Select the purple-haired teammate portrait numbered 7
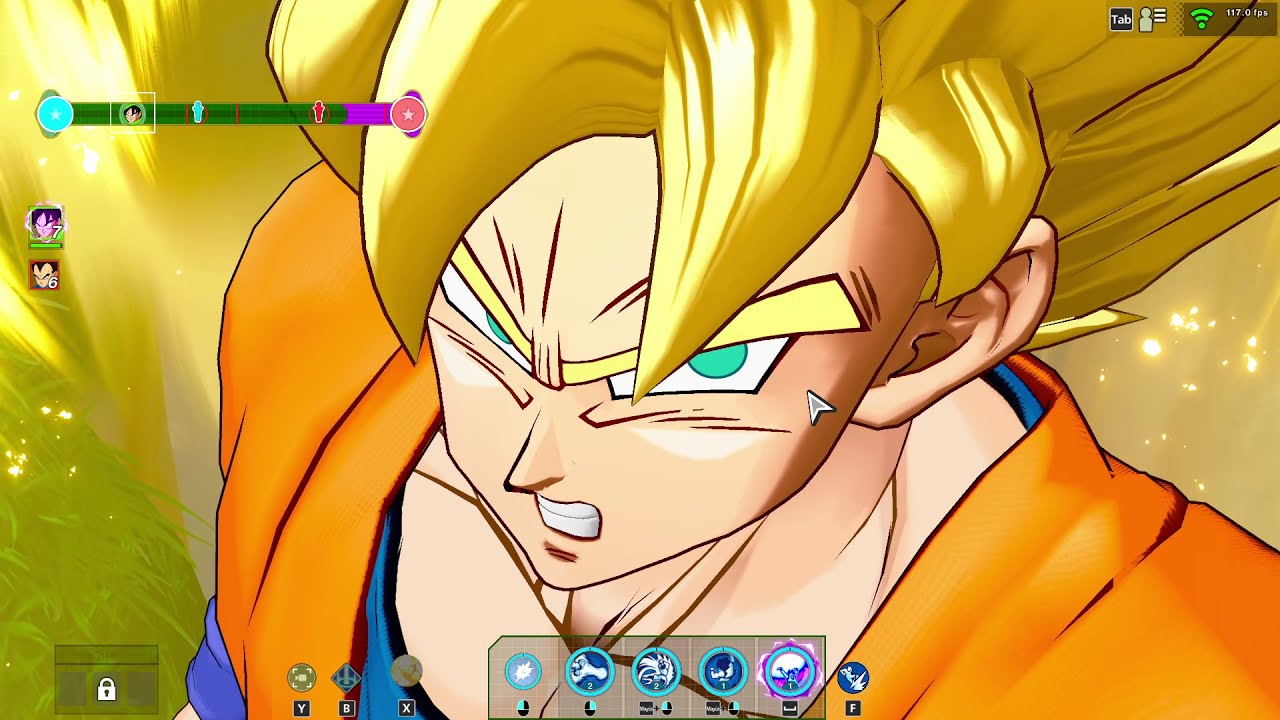Screen dimensions: 1280x720 pos(45,224)
